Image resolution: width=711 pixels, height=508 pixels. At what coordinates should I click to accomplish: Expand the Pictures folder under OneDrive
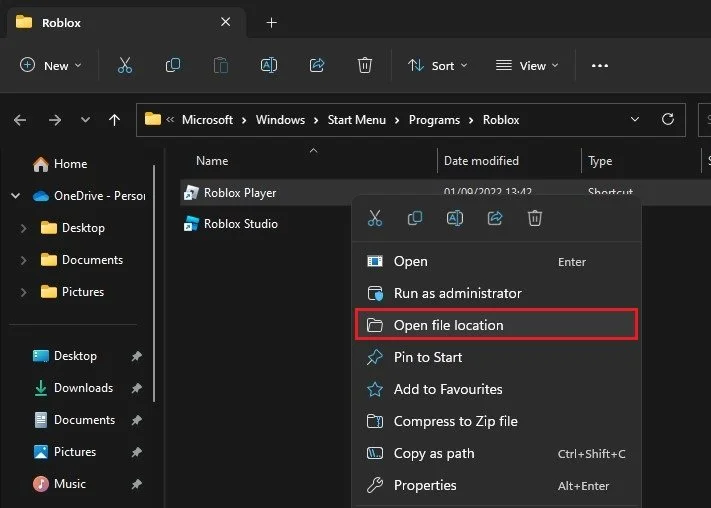[23, 292]
